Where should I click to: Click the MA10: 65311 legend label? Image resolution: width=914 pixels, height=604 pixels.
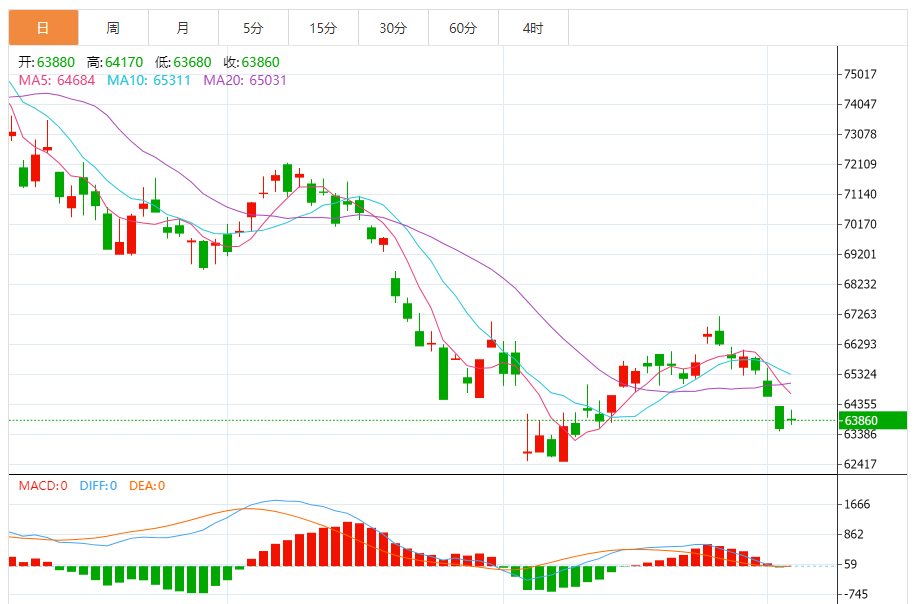(149, 80)
